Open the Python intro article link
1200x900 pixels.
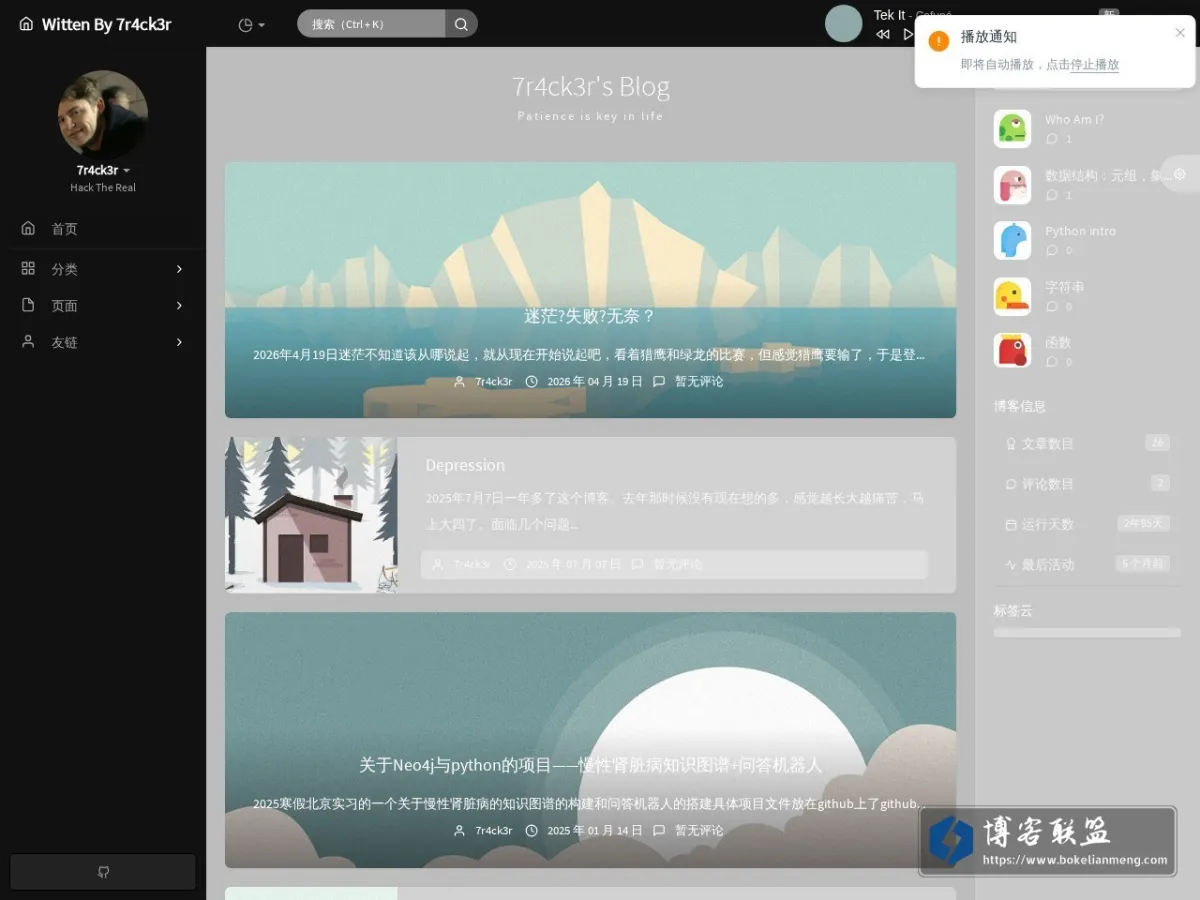pyautogui.click(x=1080, y=231)
